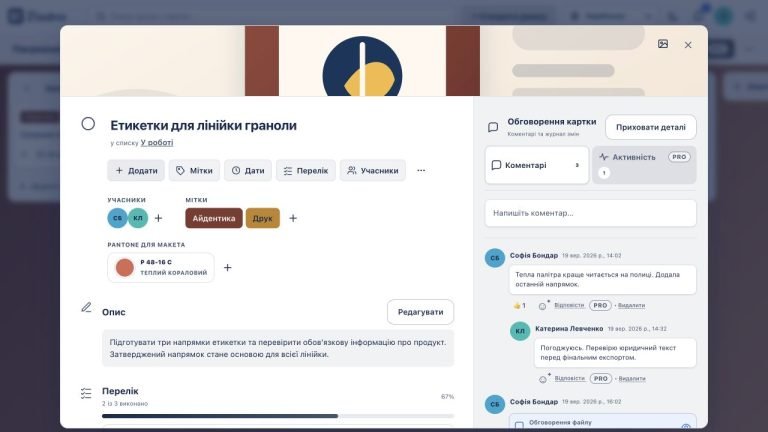Open the card cover image settings icon

pyautogui.click(x=663, y=45)
